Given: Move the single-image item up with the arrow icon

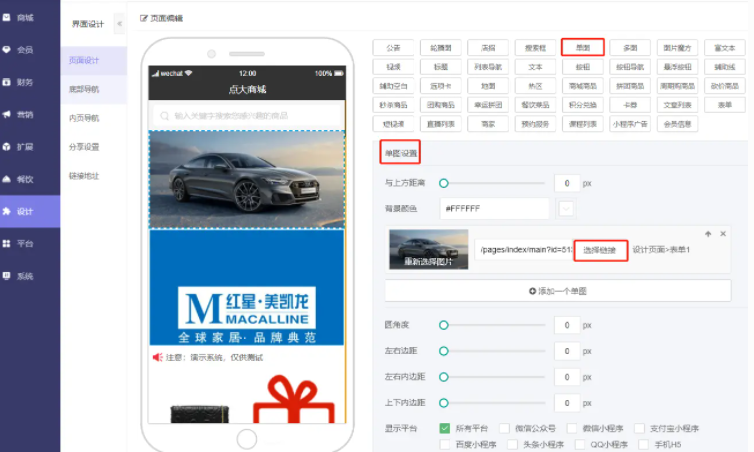Looking at the screenshot, I should point(708,234).
